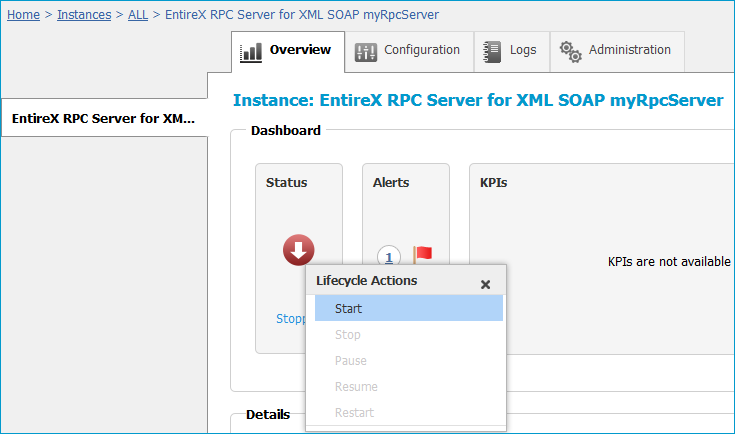Click the Logs notebook icon
Screen dimensions: 735x434
pos(492,52)
